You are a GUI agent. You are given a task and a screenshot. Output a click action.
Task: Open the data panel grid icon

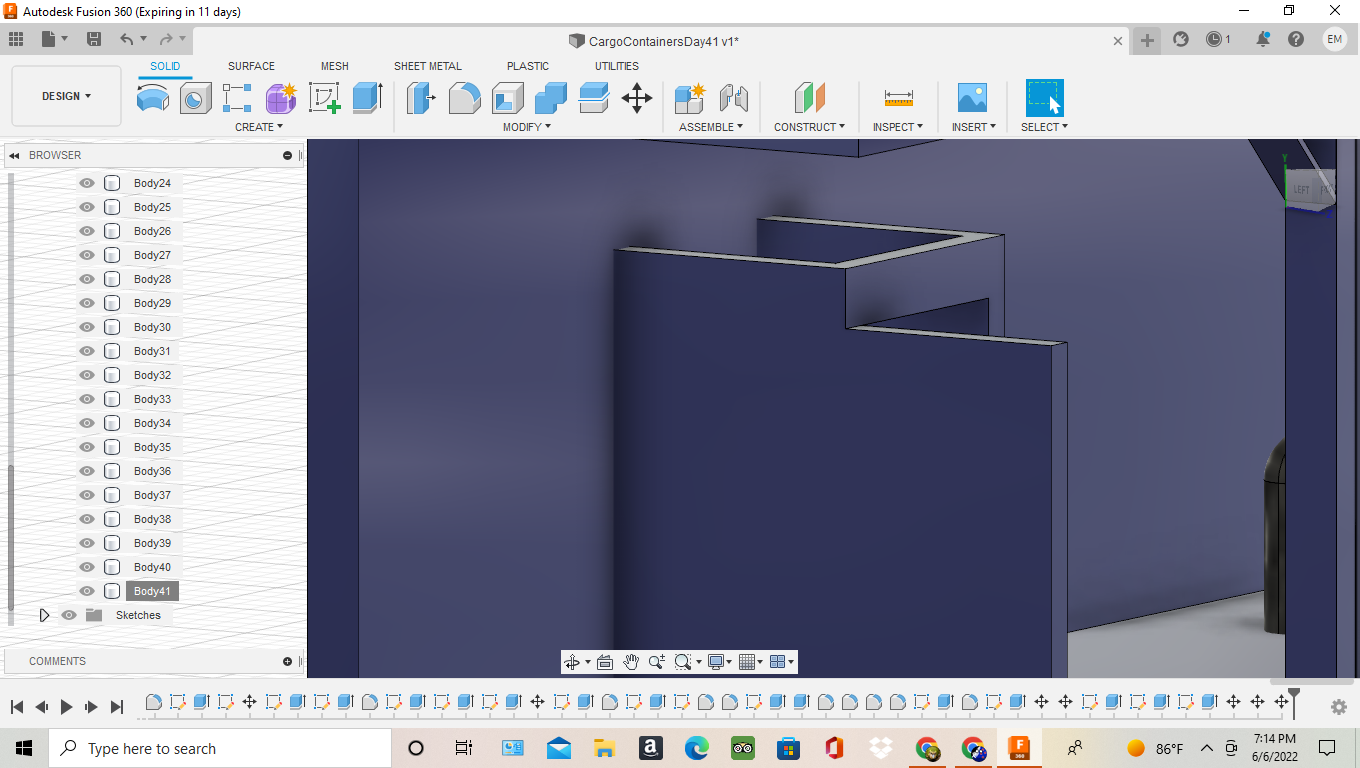(x=16, y=40)
